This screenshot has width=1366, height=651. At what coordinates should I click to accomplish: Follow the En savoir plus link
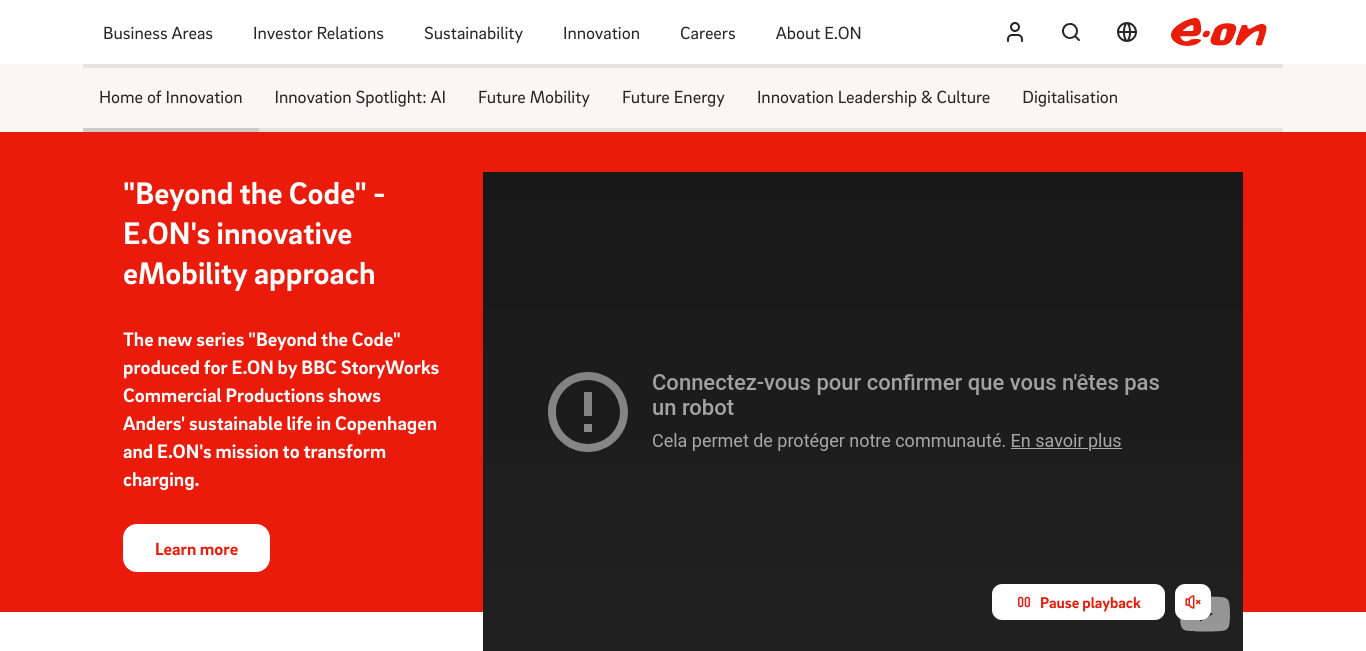point(1066,441)
